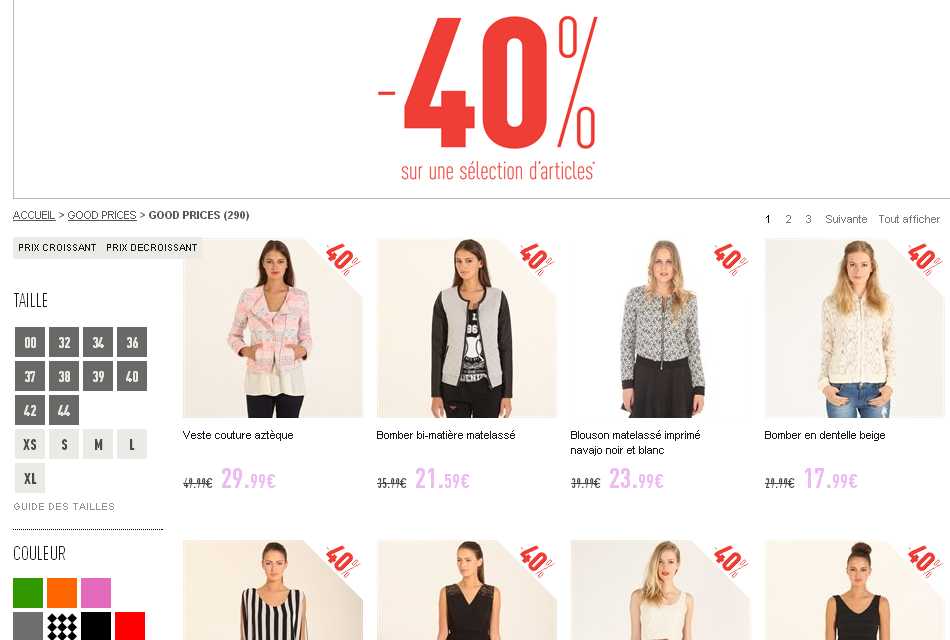Filter by green color swatch
The image size is (950, 640).
(x=28, y=593)
